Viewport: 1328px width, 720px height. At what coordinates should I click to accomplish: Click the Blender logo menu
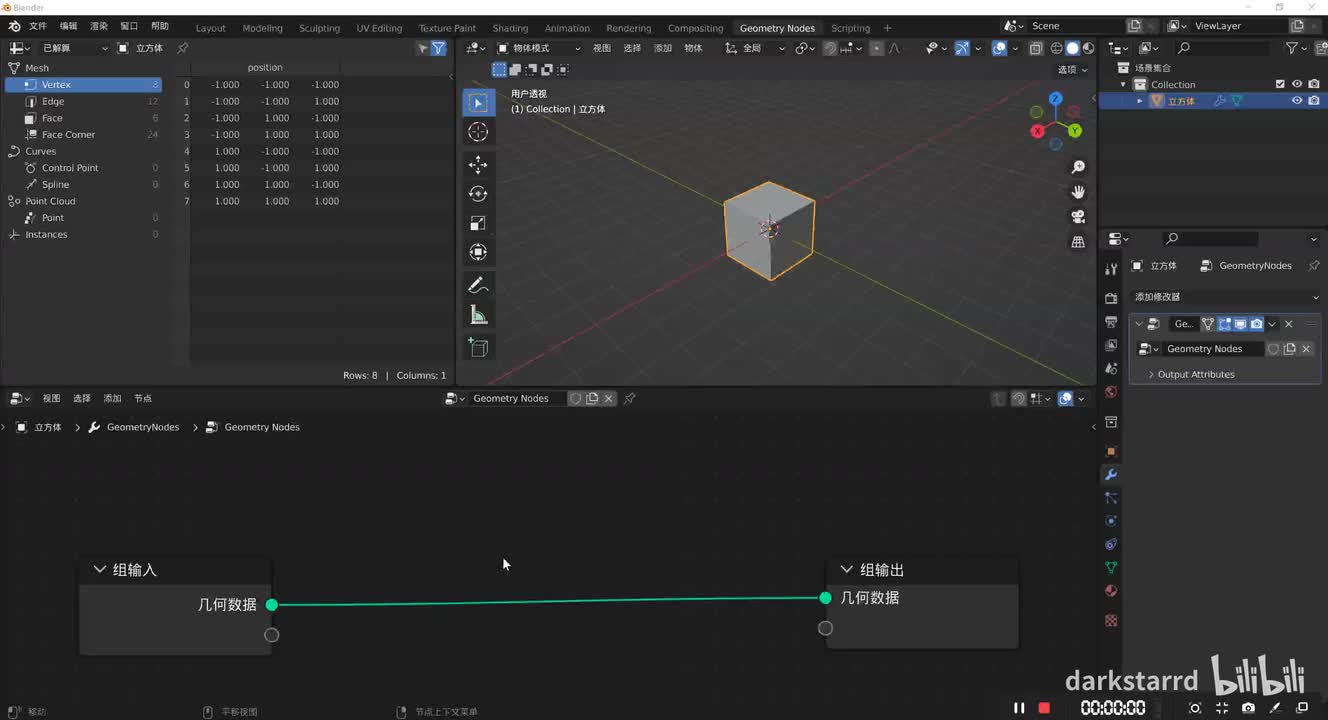tap(16, 26)
